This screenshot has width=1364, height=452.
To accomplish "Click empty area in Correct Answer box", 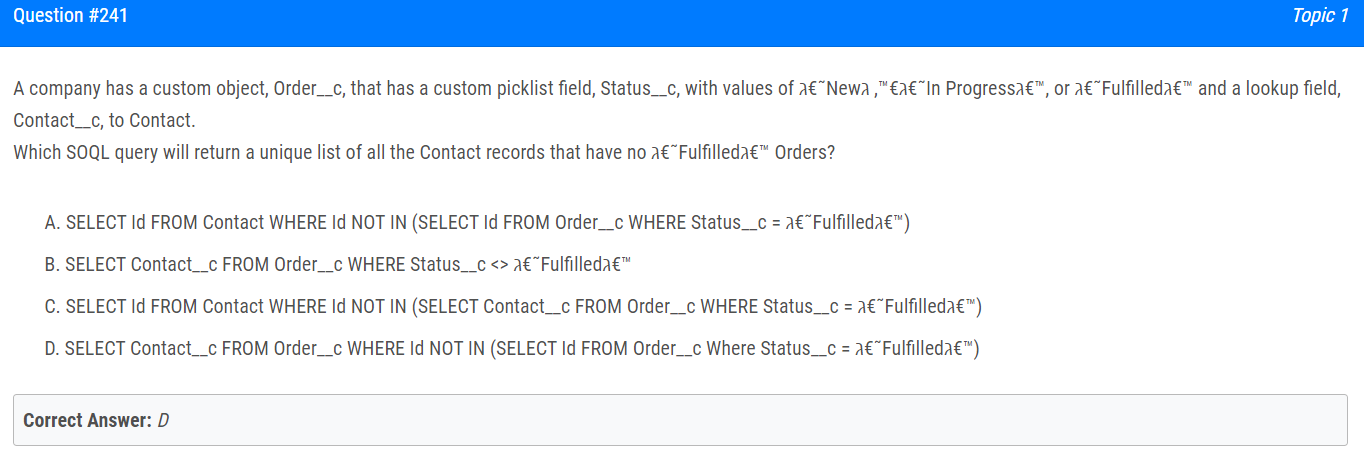I will coord(760,420).
